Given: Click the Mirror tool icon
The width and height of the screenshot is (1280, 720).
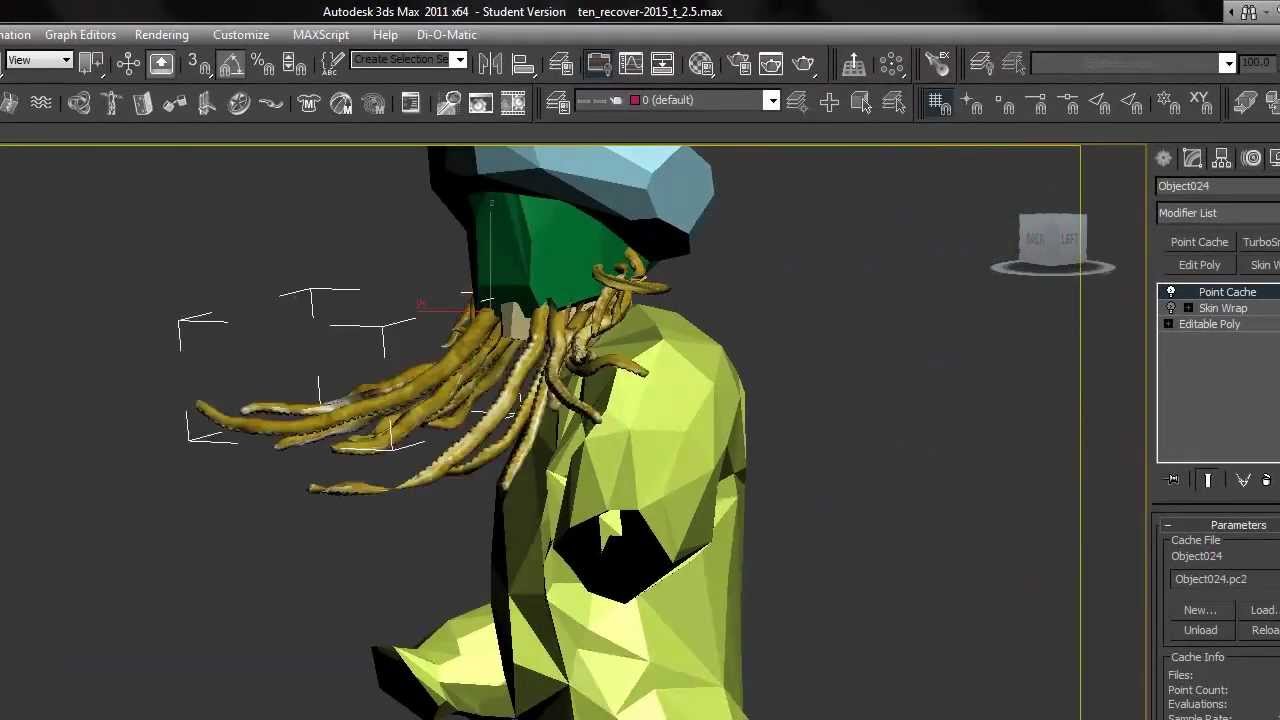Looking at the screenshot, I should (490, 64).
